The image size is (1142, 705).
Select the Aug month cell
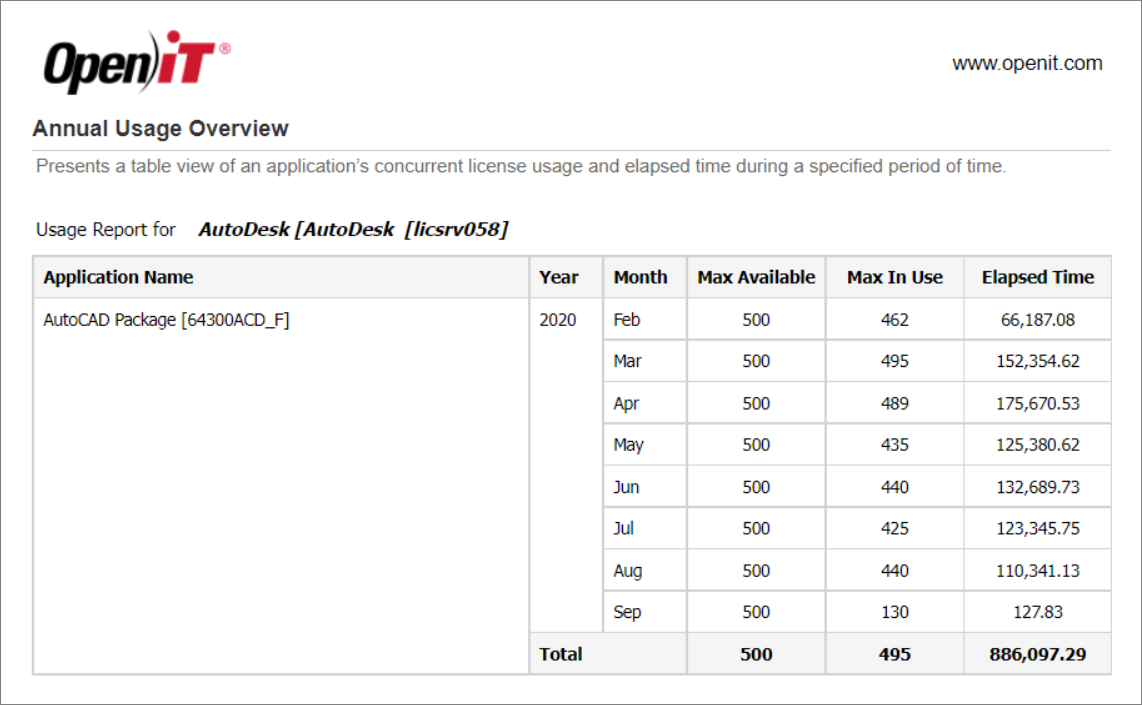(645, 570)
